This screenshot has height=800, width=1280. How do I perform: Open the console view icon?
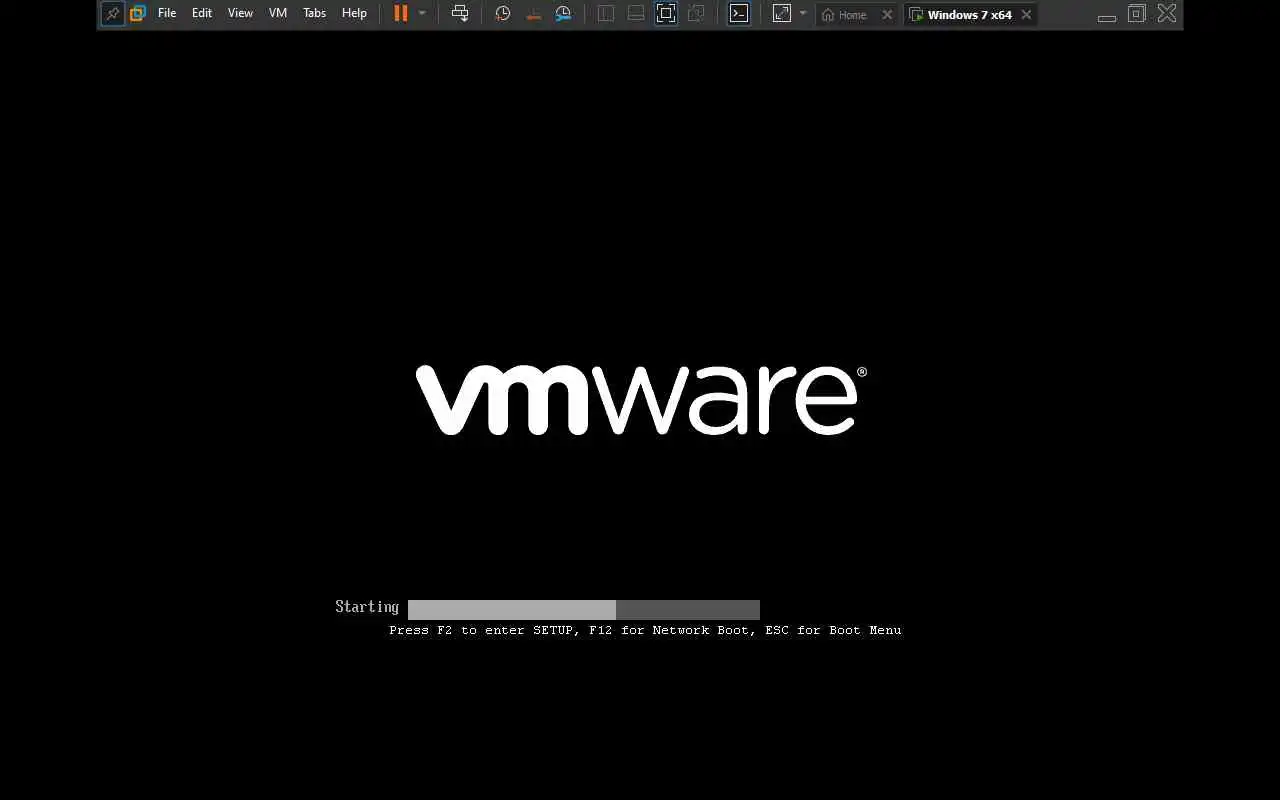[739, 14]
